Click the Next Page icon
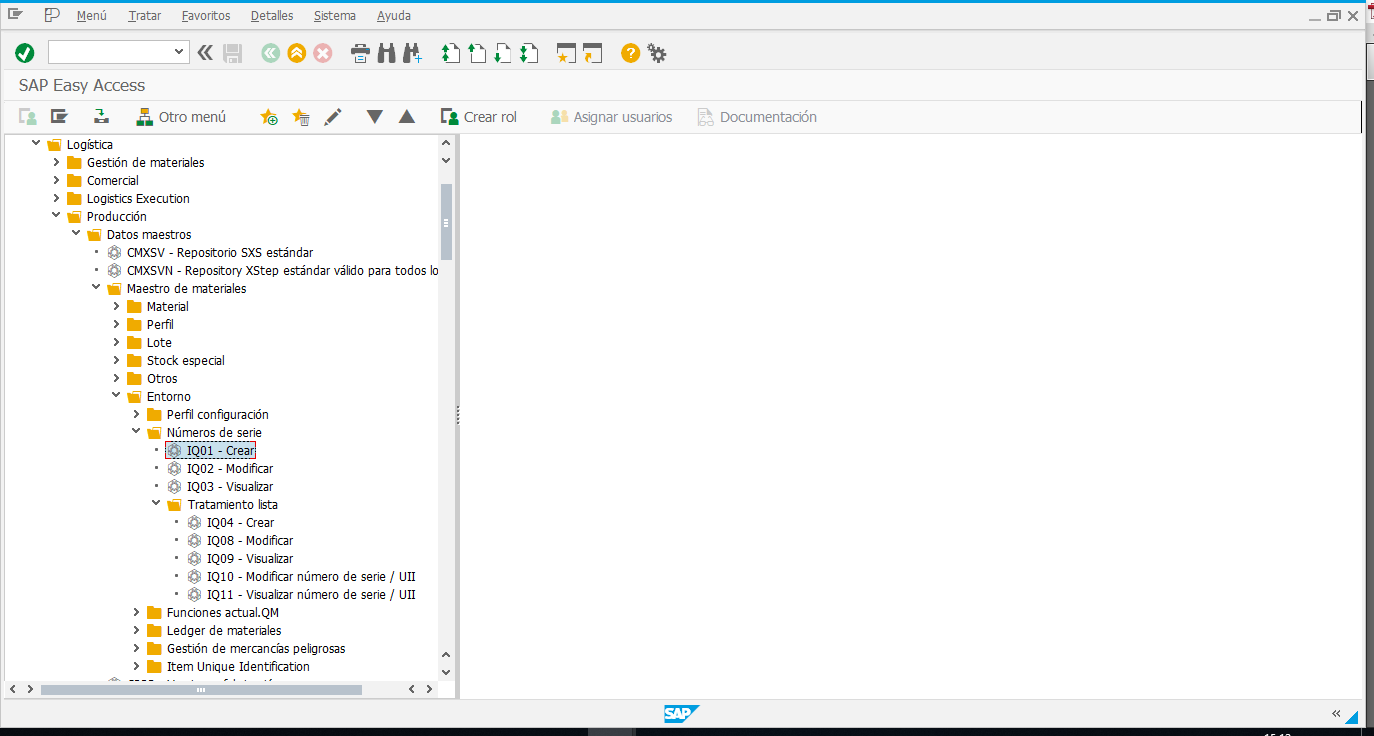 click(x=503, y=53)
